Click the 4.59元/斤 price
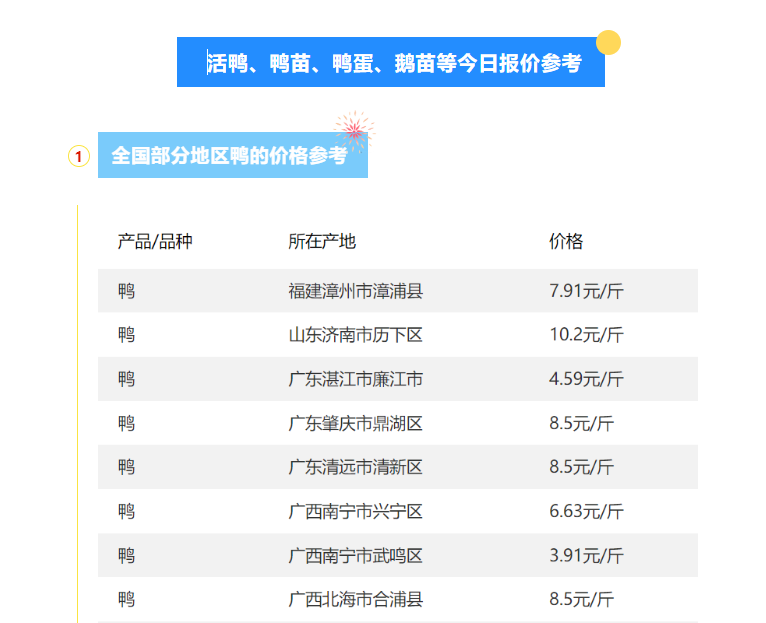 coord(586,379)
